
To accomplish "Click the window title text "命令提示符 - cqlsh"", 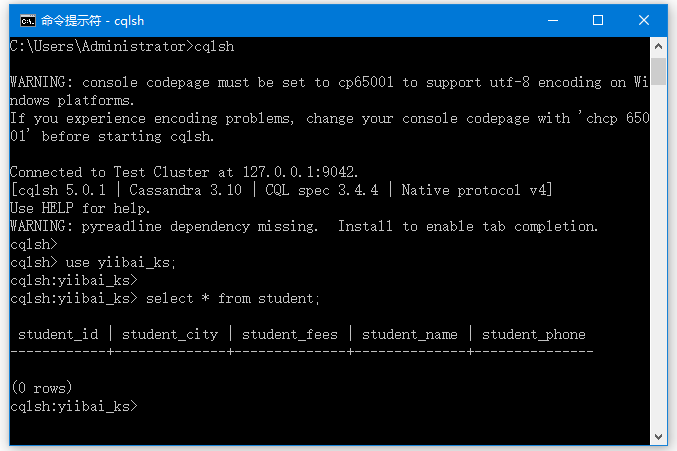I will [86, 20].
